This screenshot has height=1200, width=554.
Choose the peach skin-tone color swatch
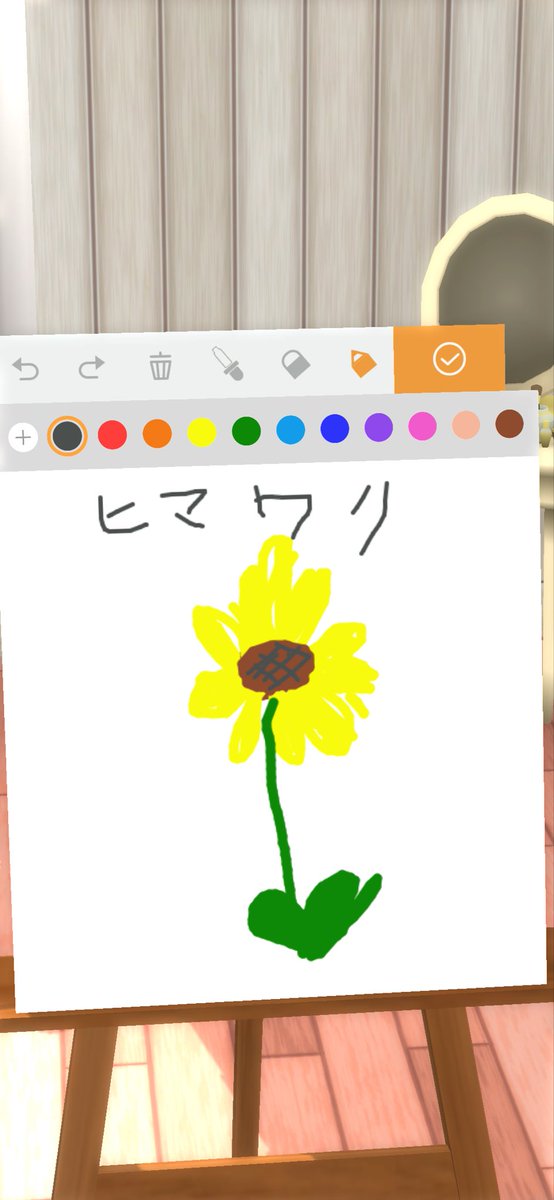click(466, 425)
